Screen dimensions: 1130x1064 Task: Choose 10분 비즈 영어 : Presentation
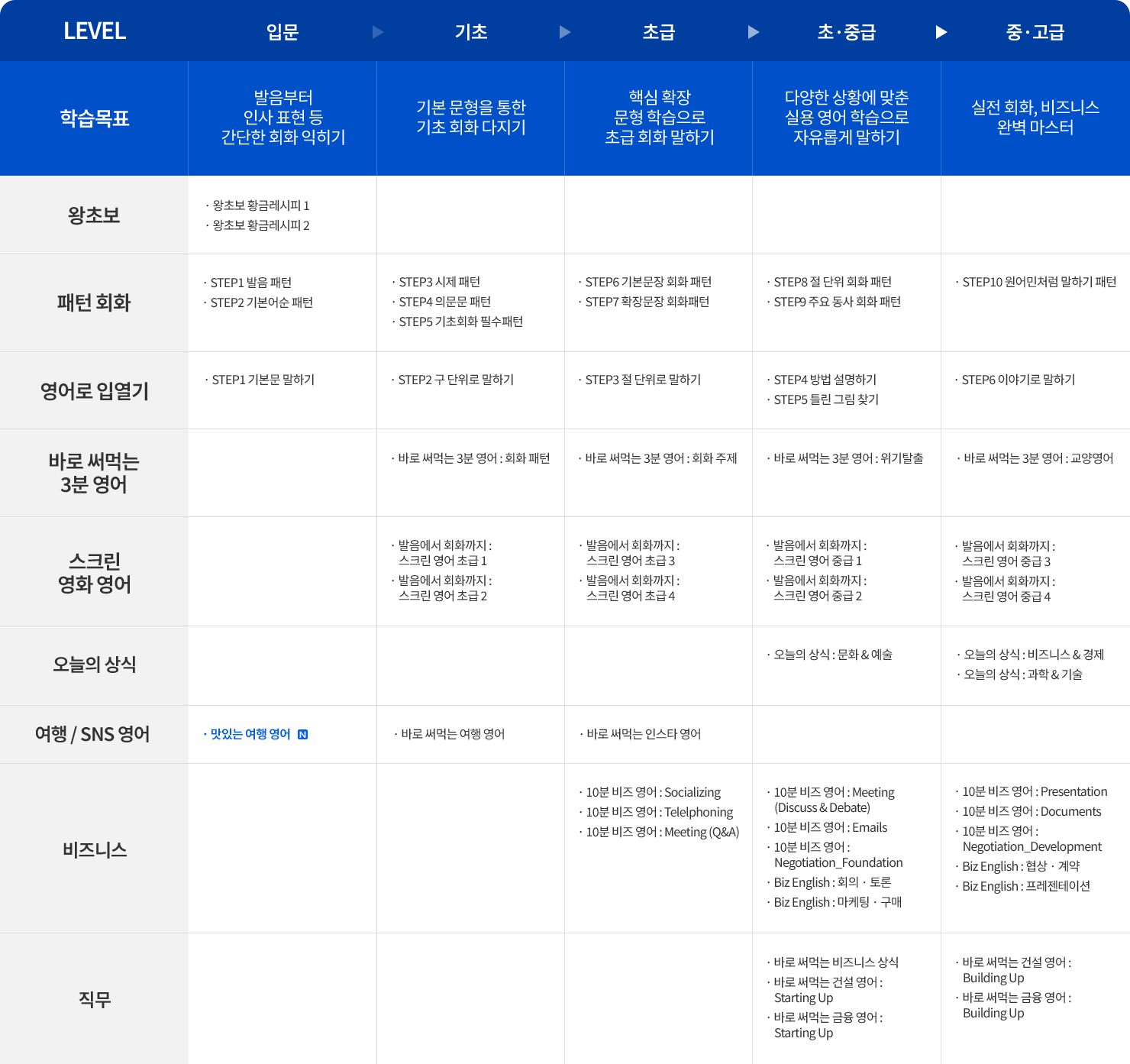coord(1035,792)
